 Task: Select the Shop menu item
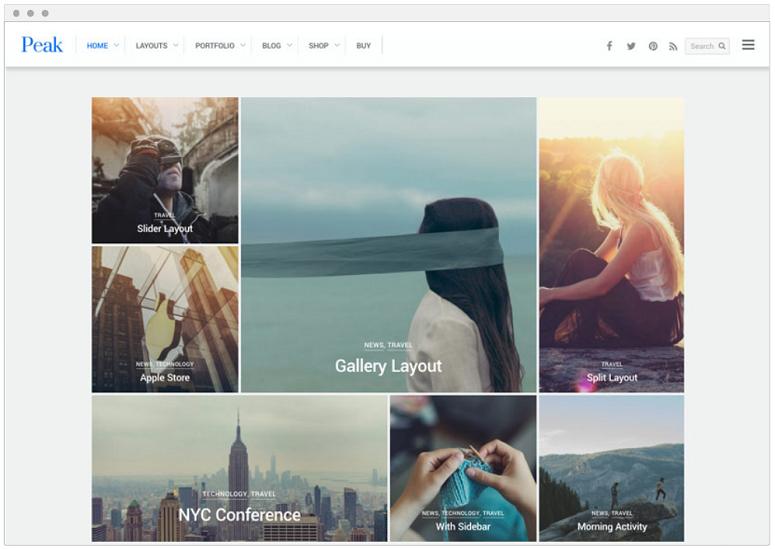pyautogui.click(x=318, y=45)
